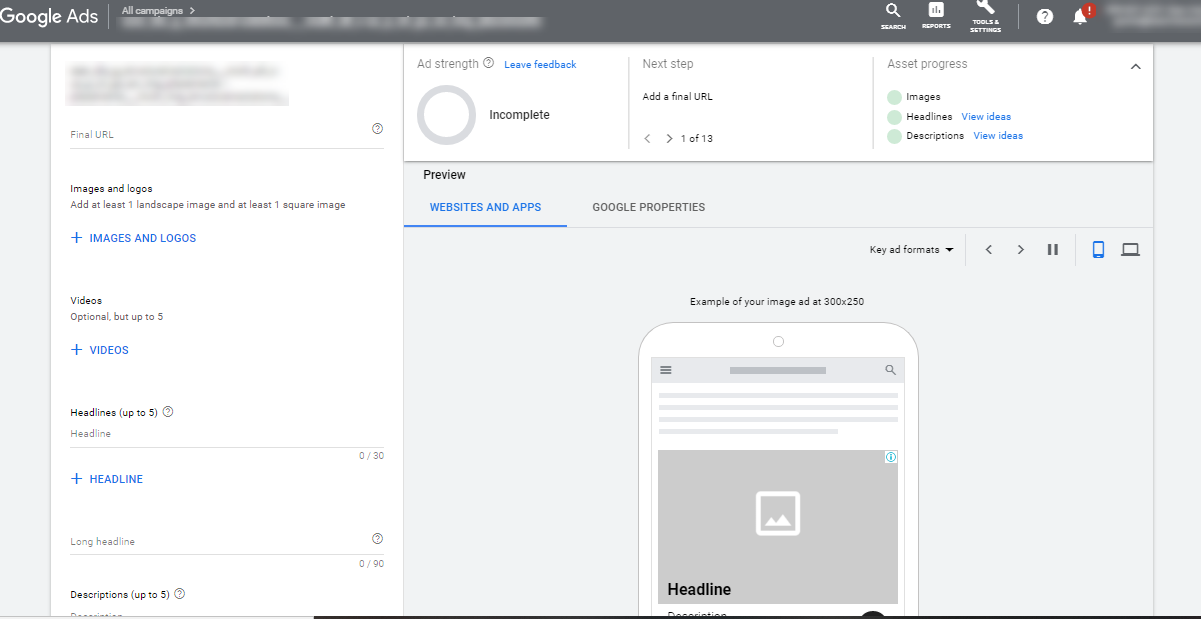The image size is (1201, 619).
Task: Show next ad format preview
Action: pyautogui.click(x=1020, y=250)
